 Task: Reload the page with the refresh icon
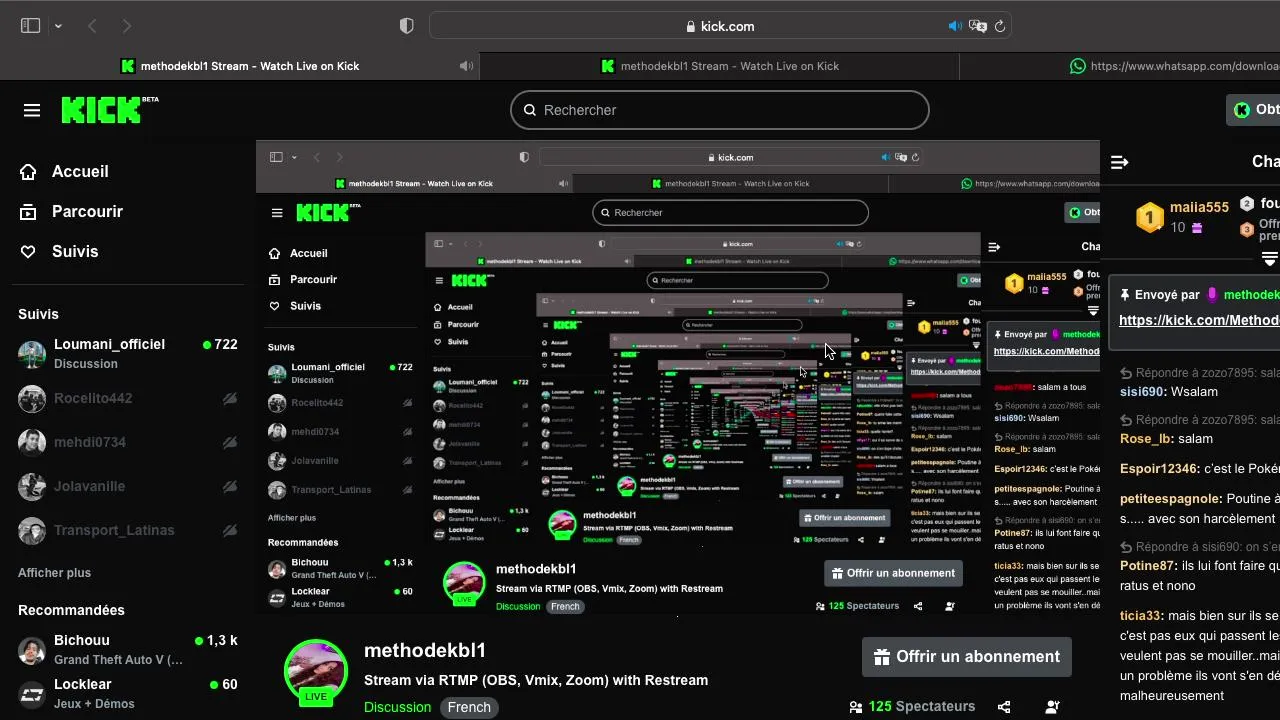(x=999, y=26)
